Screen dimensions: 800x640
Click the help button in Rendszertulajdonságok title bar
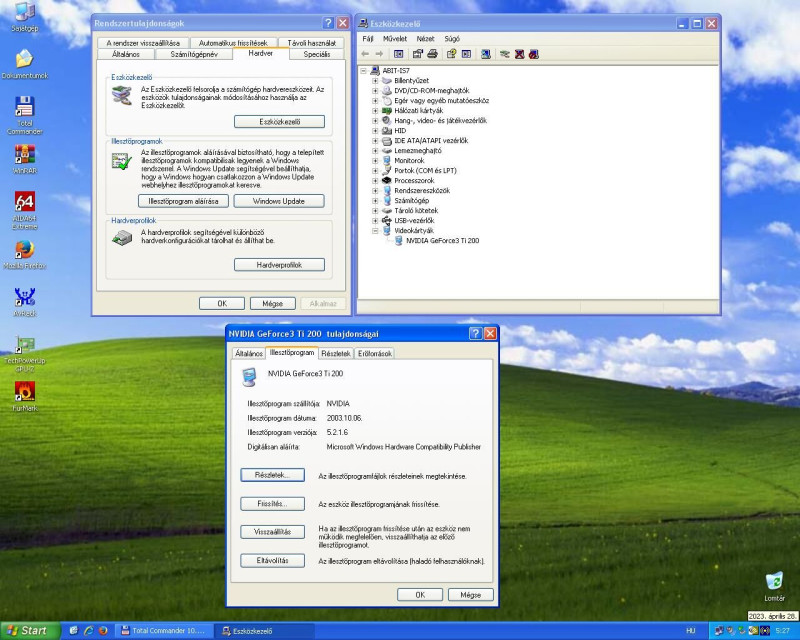tap(328, 23)
